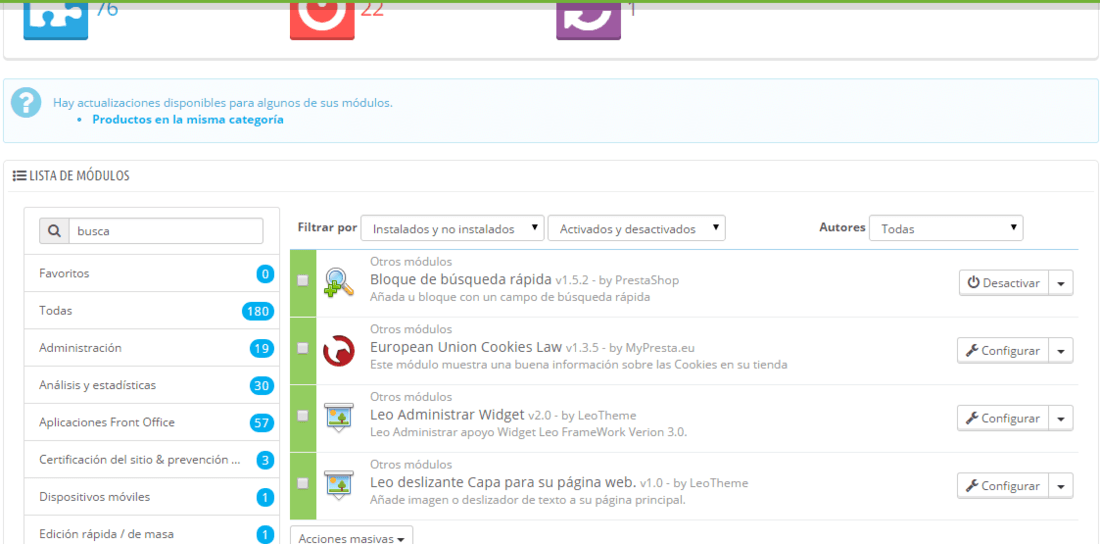Click the red power icon tile
Viewport: 1100px width, 544px height.
click(323, 22)
